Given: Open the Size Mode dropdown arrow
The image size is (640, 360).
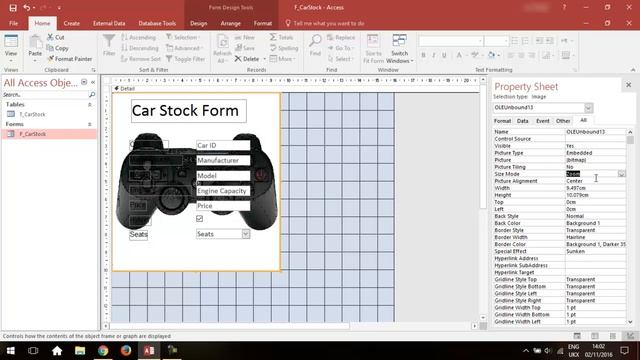Looking at the screenshot, I should 621,174.
